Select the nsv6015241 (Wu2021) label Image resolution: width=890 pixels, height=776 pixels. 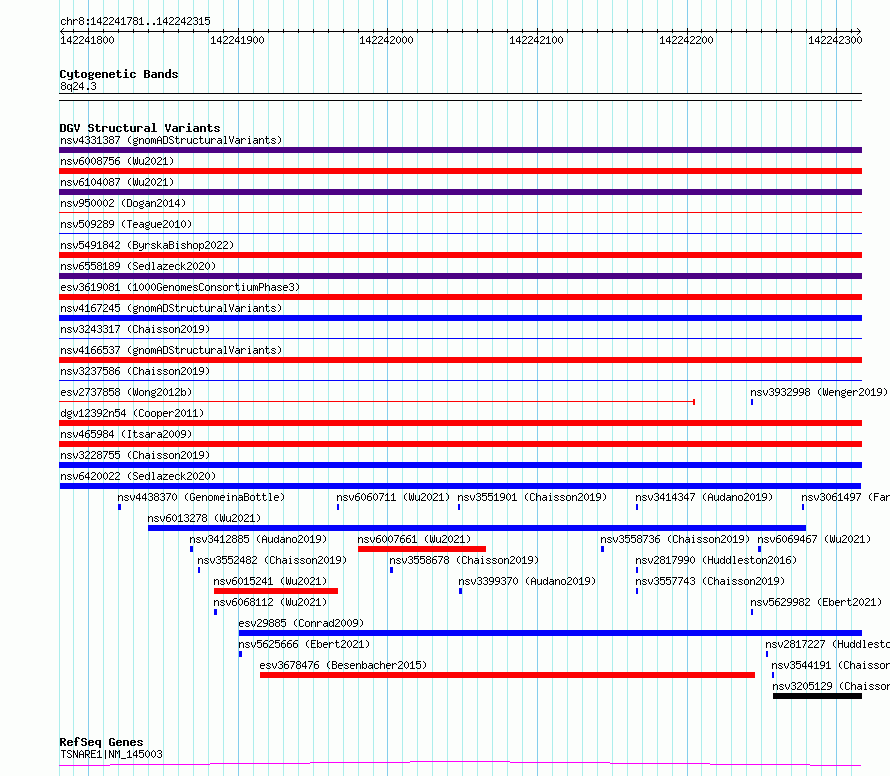(270, 581)
